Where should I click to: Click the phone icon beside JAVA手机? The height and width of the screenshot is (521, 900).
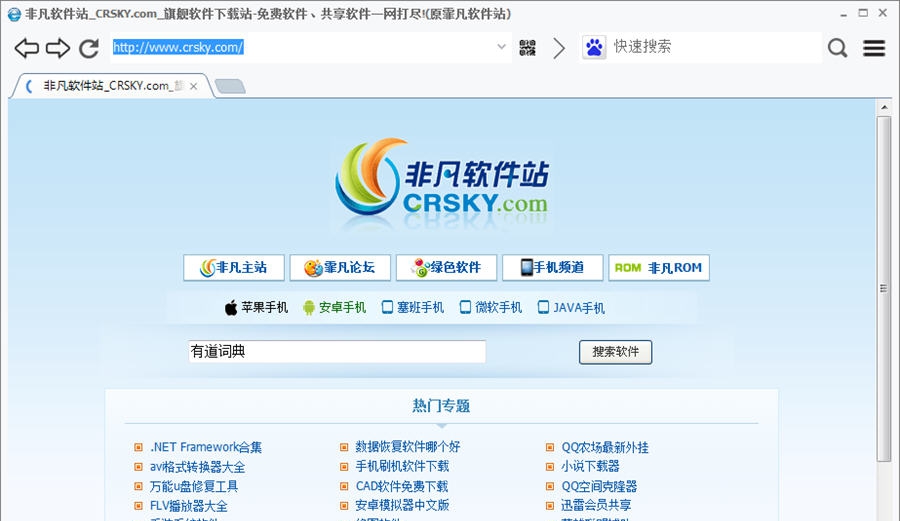[543, 307]
